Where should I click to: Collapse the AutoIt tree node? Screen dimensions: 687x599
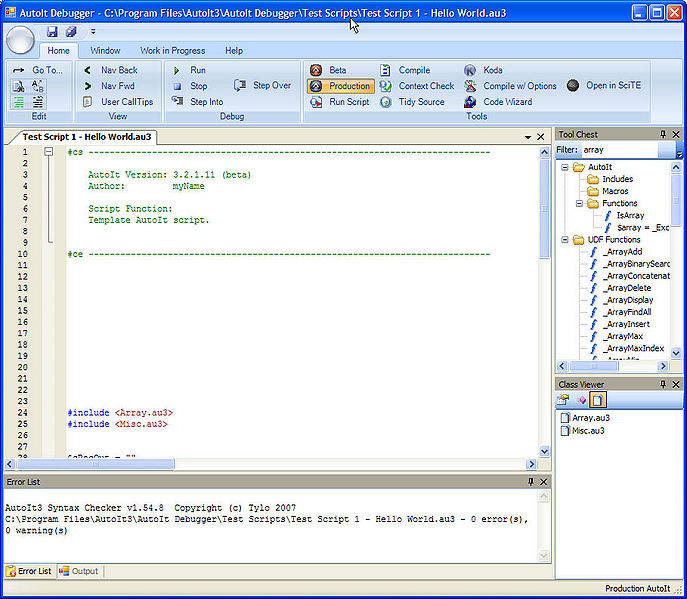coord(565,167)
